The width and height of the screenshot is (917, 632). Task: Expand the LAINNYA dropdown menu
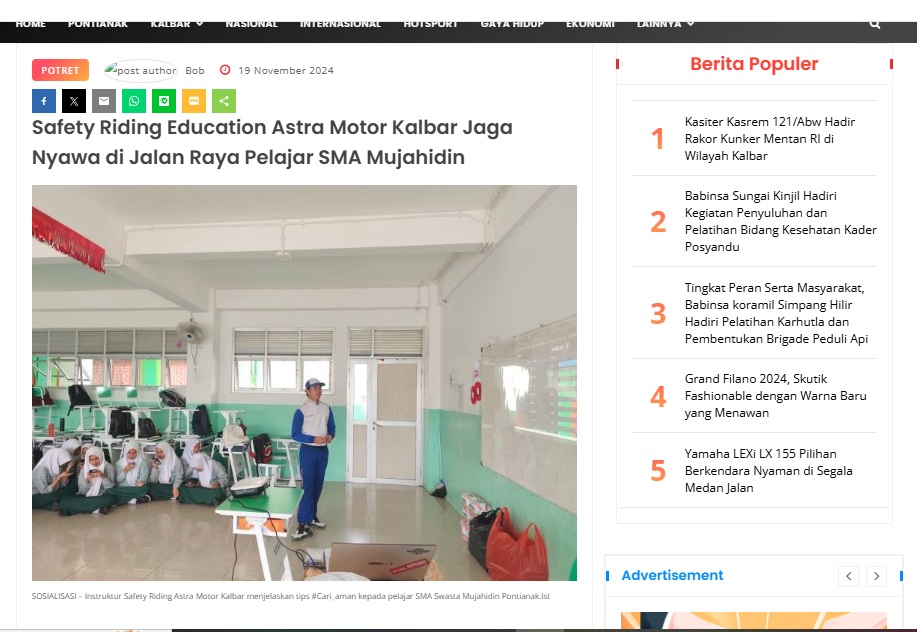666,24
